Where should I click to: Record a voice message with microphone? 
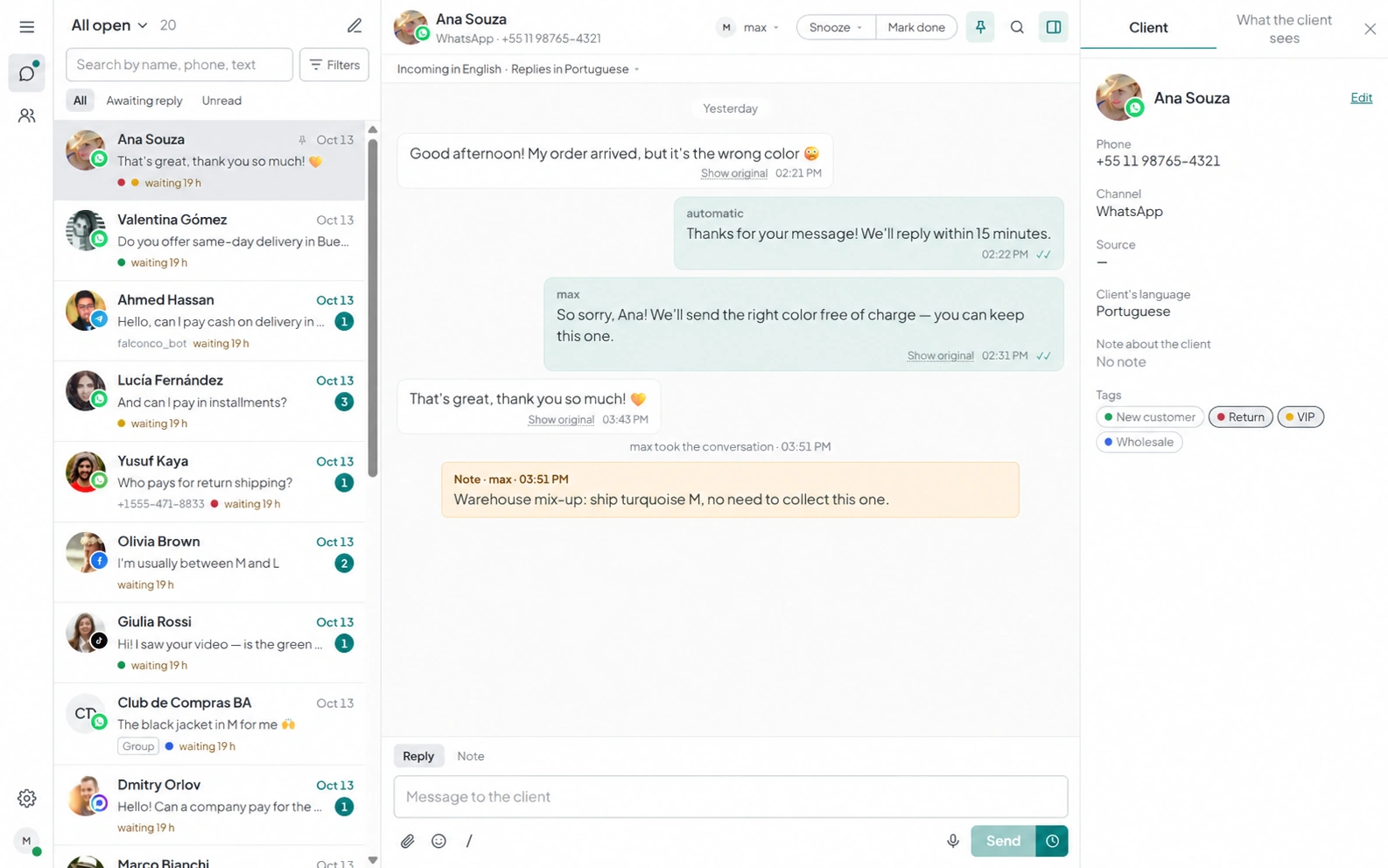953,841
